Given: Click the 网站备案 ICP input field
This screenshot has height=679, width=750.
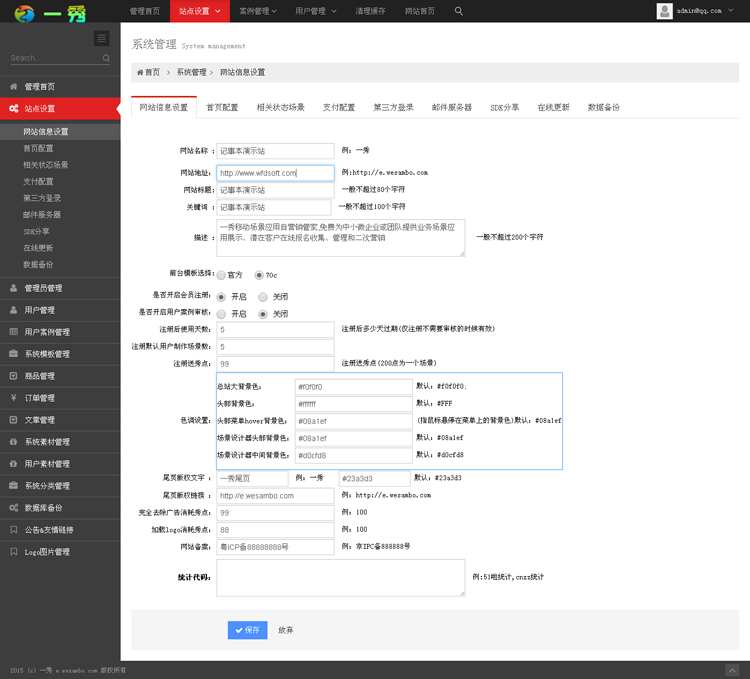Looking at the screenshot, I should [x=275, y=547].
